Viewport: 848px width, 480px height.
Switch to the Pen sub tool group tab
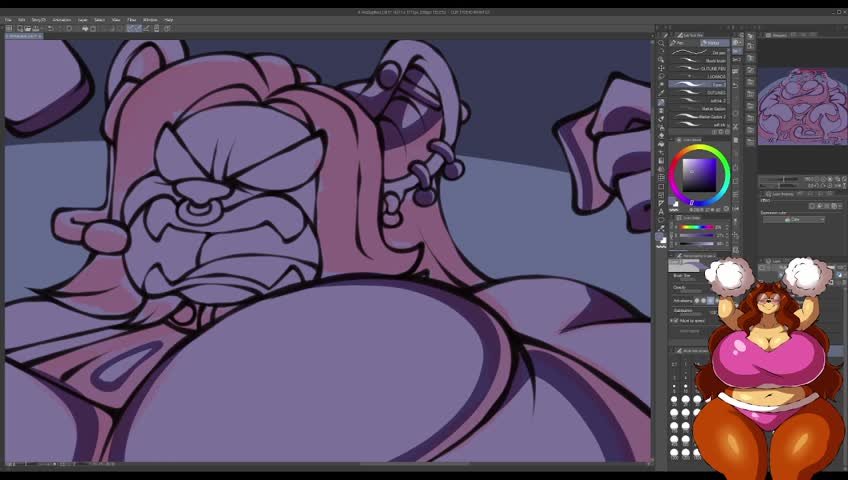pos(683,43)
